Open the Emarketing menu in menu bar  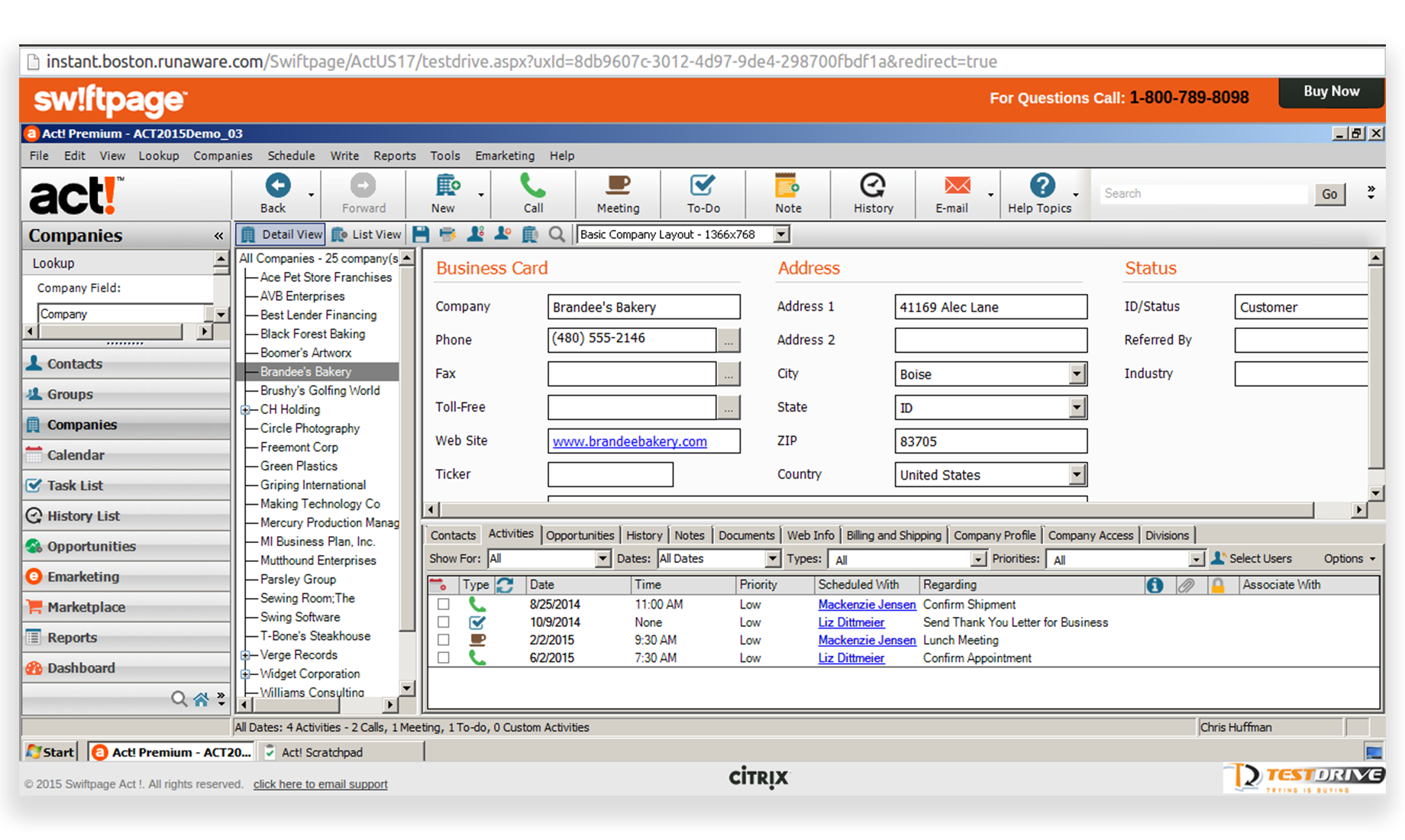[x=505, y=156]
